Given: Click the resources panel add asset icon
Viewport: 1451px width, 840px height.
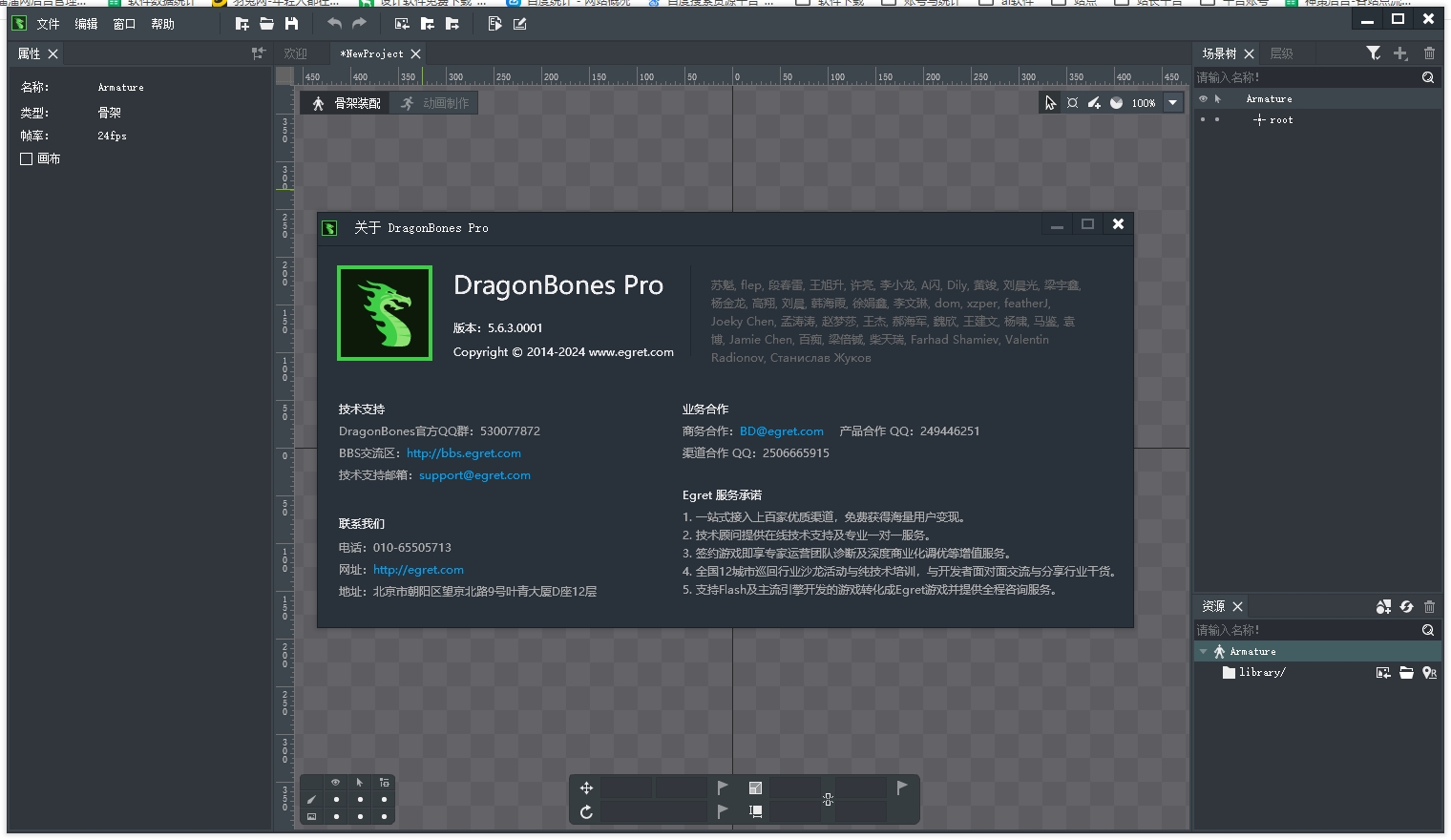Looking at the screenshot, I should point(1383,606).
